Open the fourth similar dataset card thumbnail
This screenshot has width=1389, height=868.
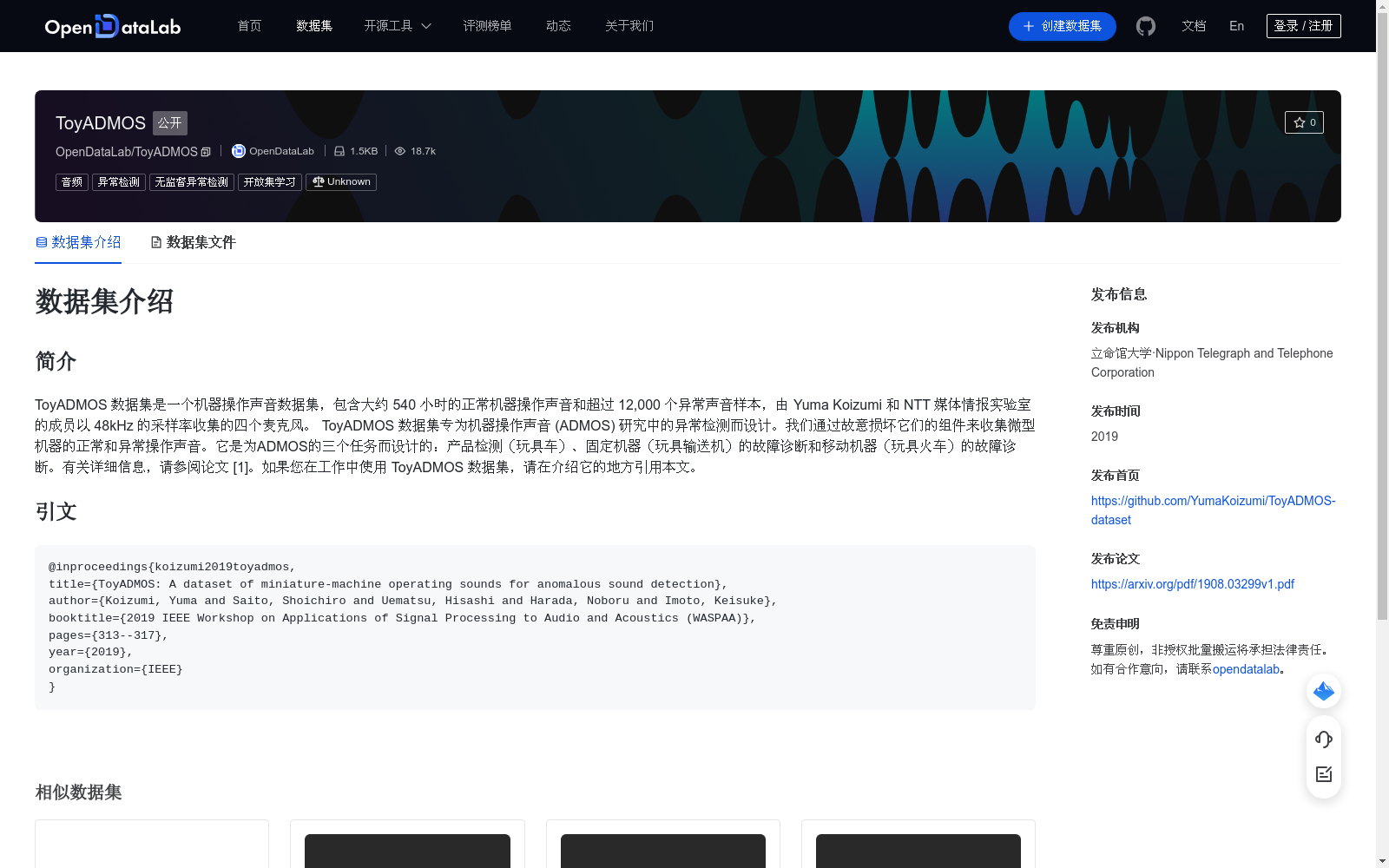918,851
